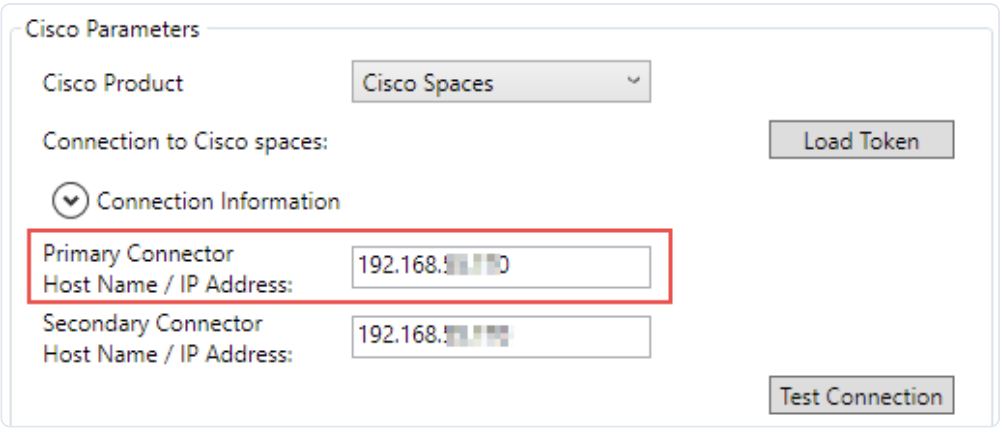1002x444 pixels.
Task: Click the Connection Information expander label
Action: tap(218, 201)
